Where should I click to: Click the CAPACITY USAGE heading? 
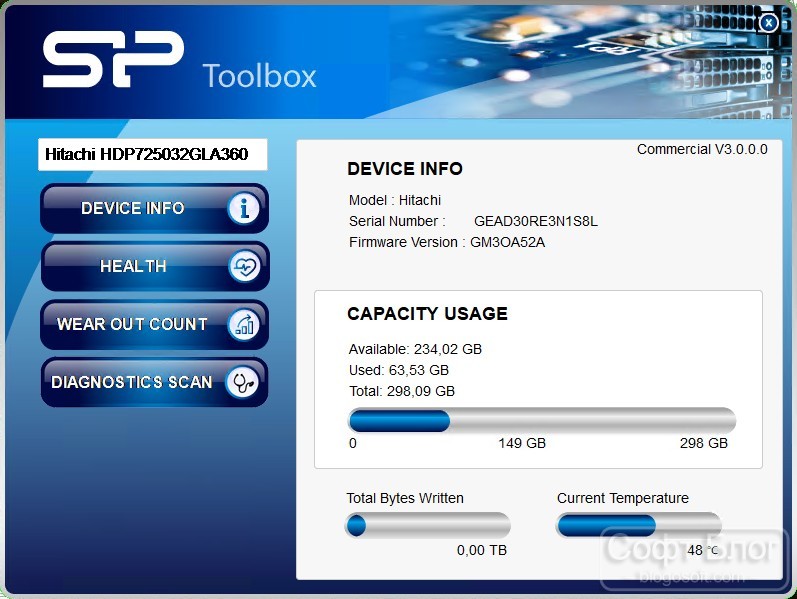click(427, 314)
